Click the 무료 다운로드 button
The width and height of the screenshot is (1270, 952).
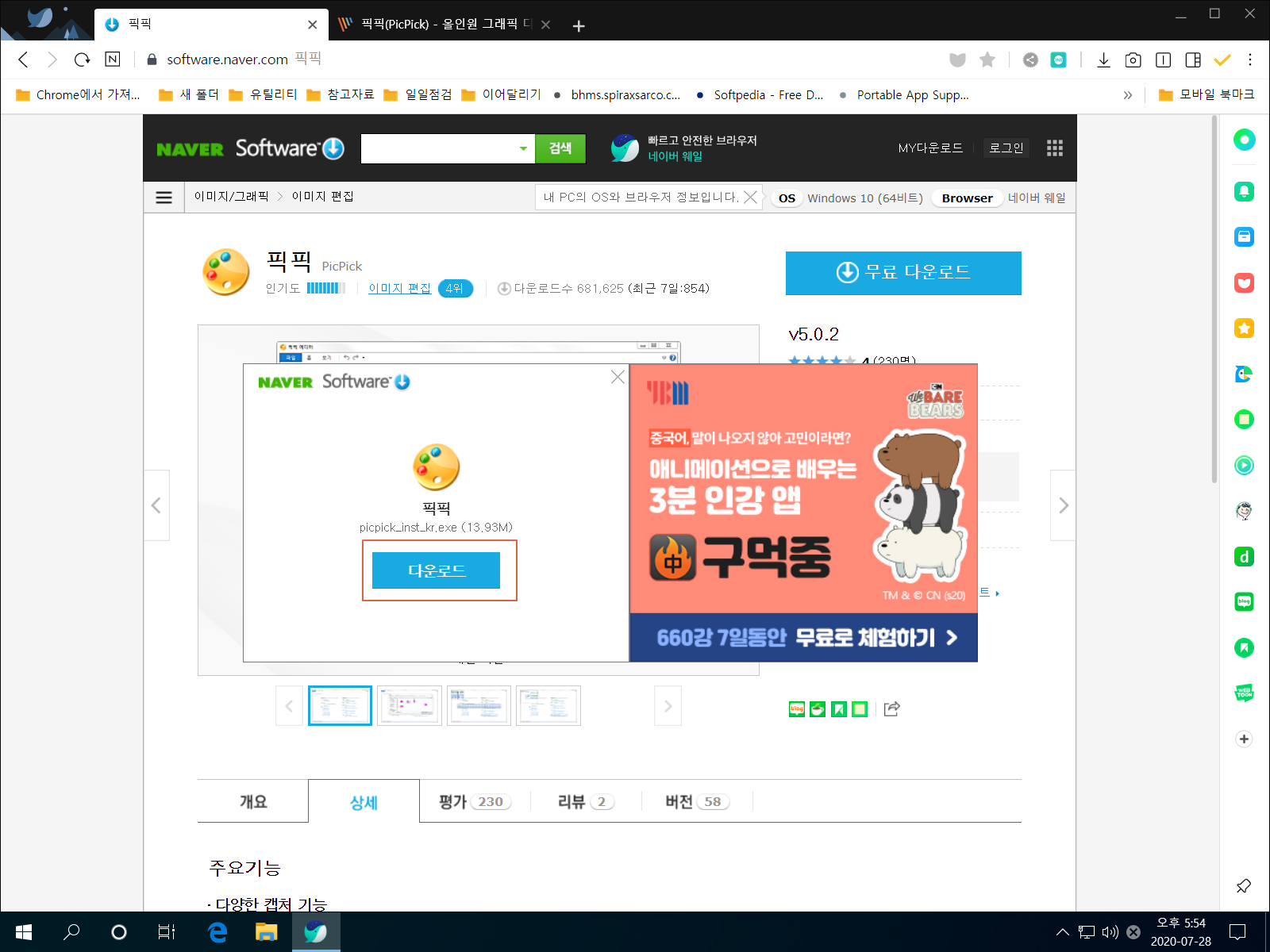click(903, 273)
